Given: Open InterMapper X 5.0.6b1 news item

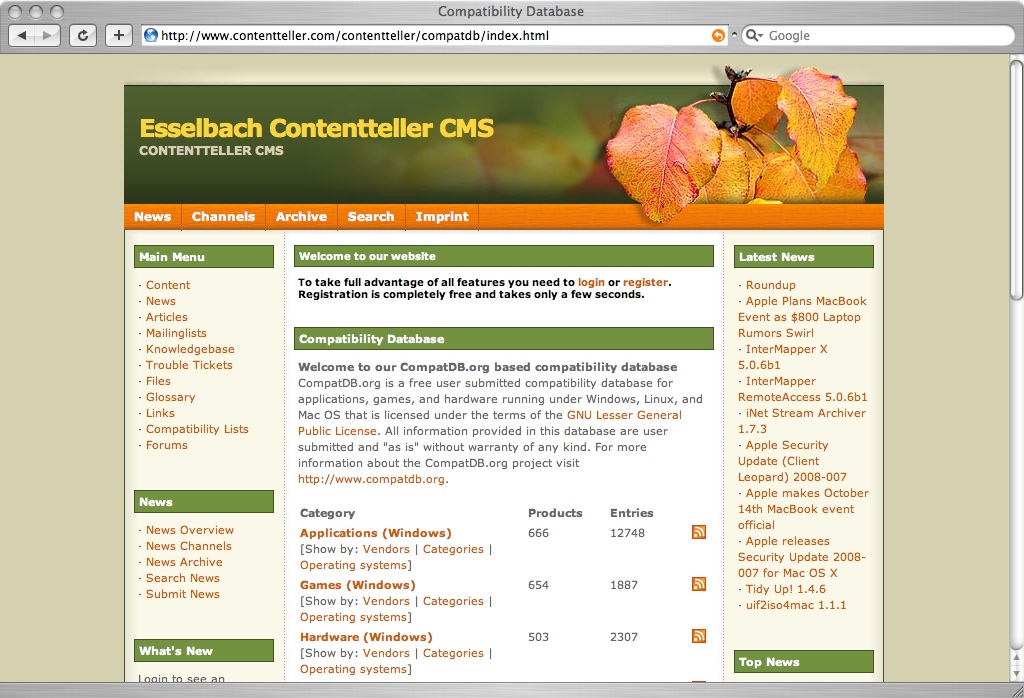Looking at the screenshot, I should (x=783, y=357).
